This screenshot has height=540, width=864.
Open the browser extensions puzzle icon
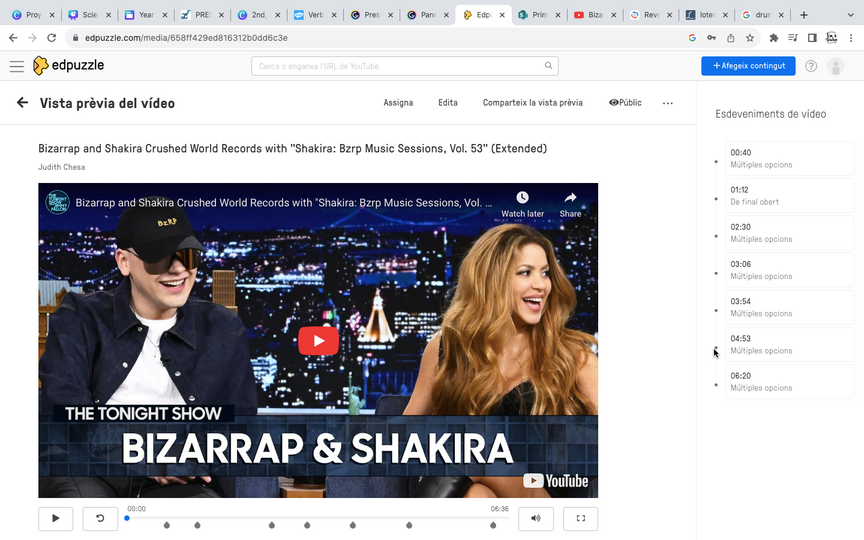coord(774,37)
